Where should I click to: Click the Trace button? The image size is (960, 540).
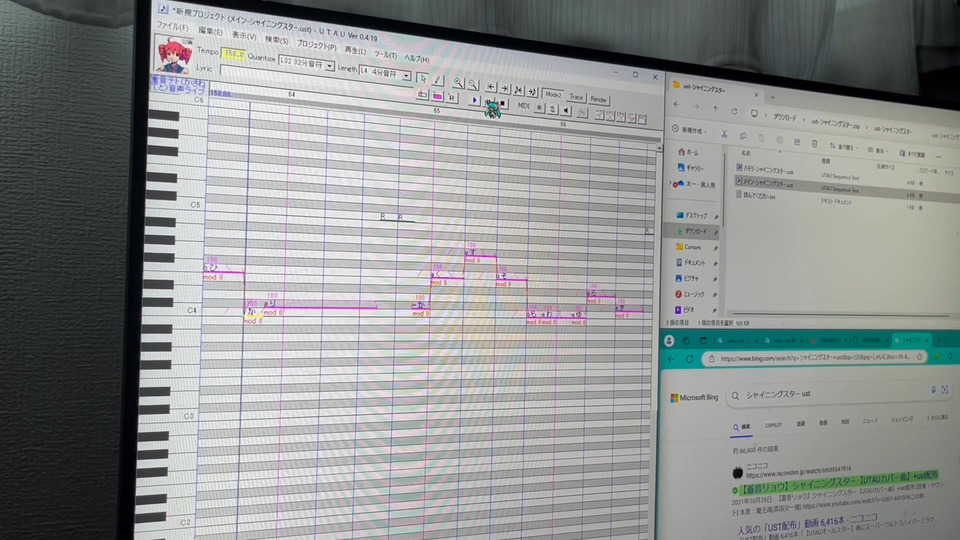click(x=576, y=97)
